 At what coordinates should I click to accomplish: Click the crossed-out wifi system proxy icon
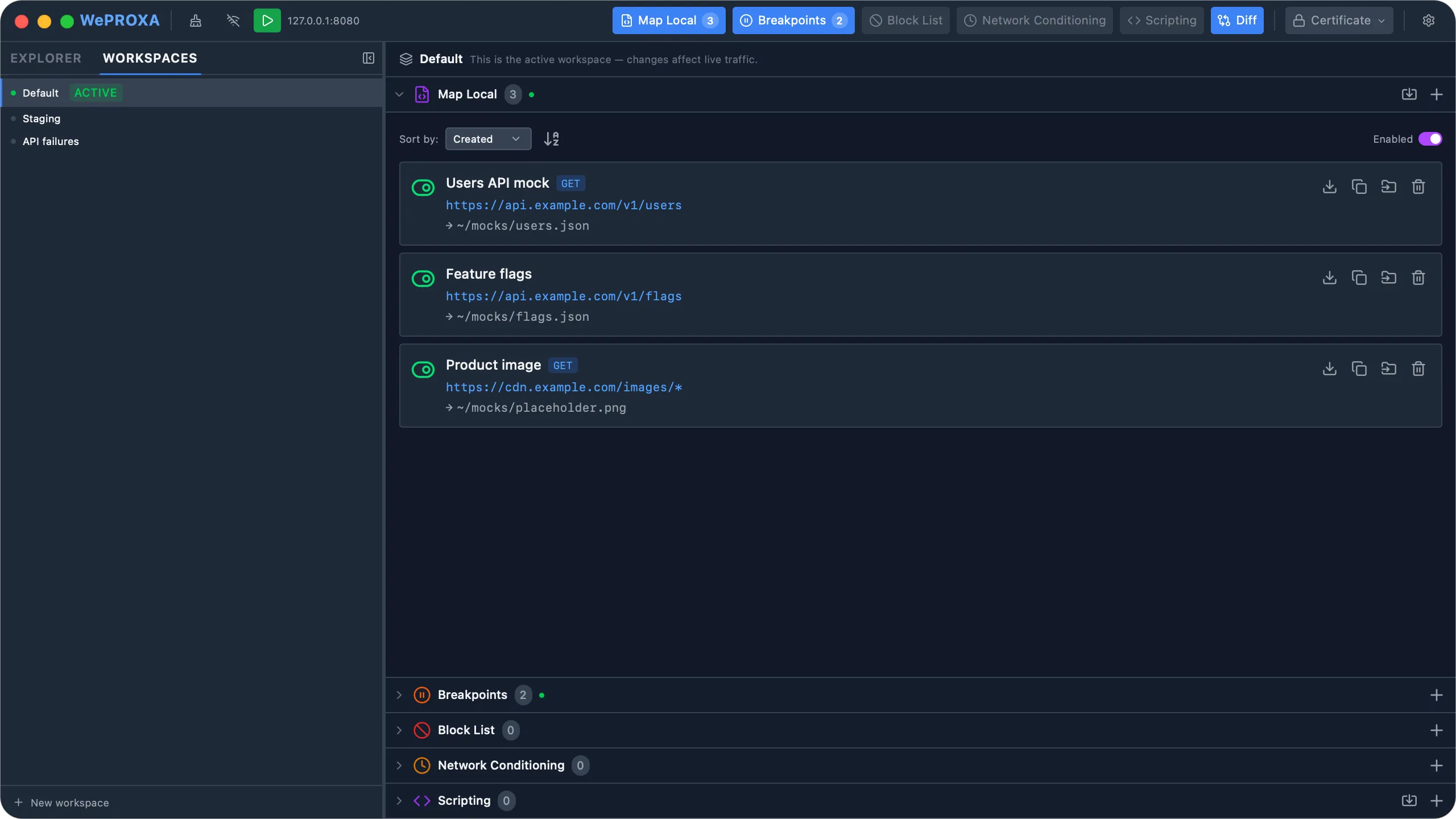tap(233, 20)
